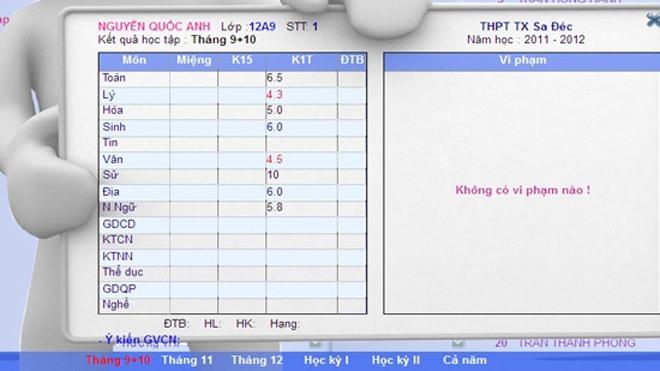
Task: Click school name THPT TX Sa Đéc
Action: [526, 27]
